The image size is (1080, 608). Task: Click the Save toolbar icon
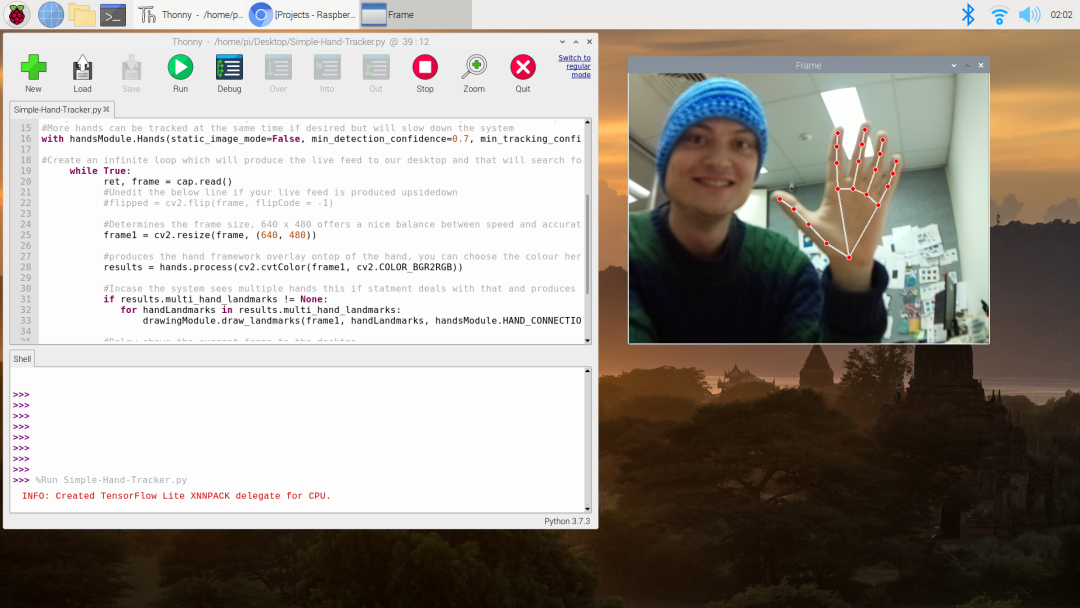(x=131, y=74)
